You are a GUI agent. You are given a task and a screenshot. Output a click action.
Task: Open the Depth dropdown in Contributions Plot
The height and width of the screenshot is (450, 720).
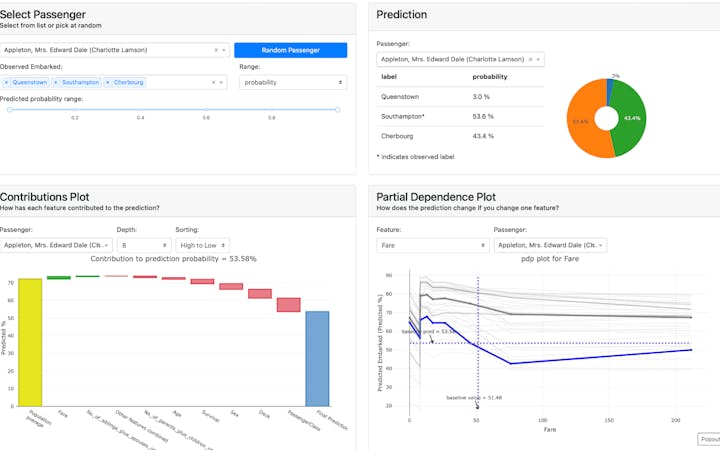coord(144,245)
